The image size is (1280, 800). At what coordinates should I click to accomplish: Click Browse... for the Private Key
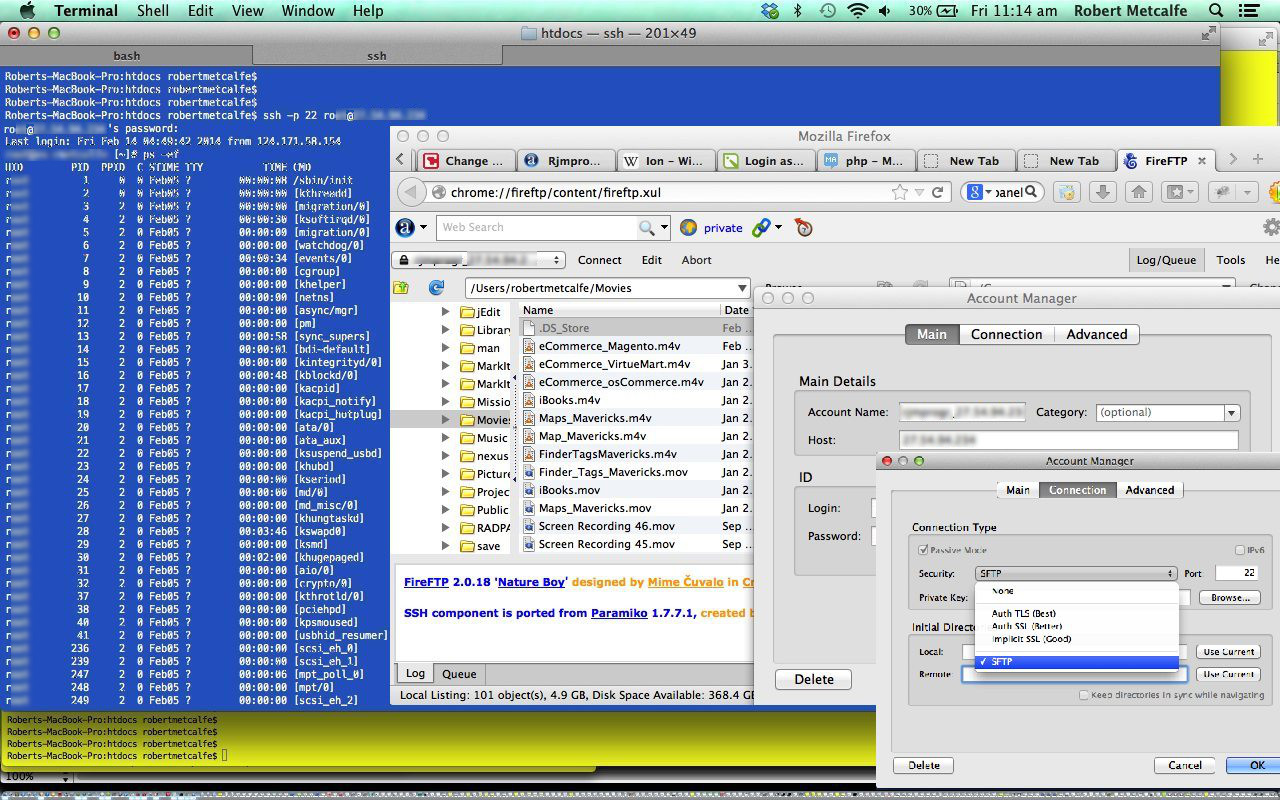tap(1230, 598)
